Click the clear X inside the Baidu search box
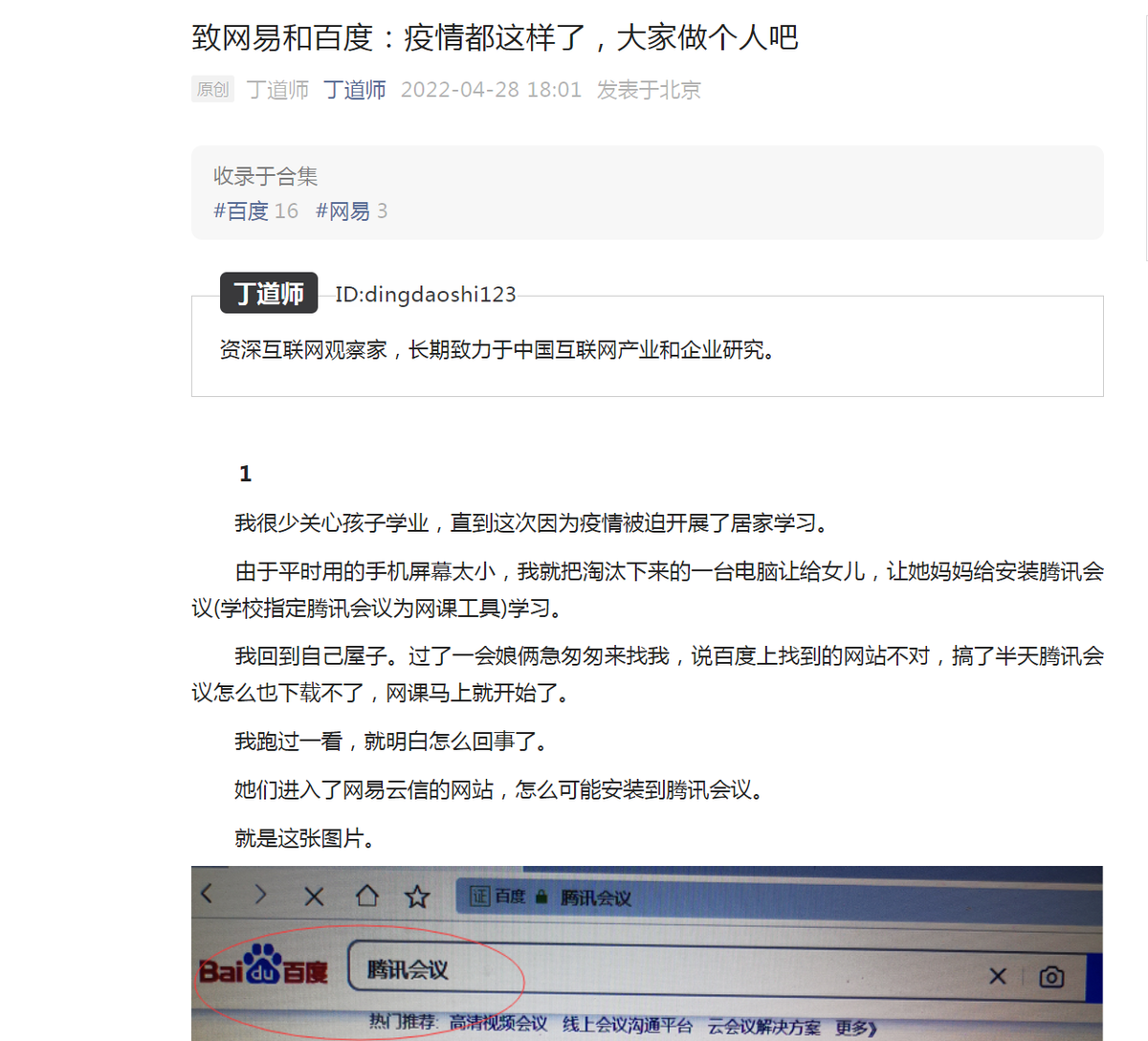This screenshot has width=1148, height=1041. tap(998, 976)
